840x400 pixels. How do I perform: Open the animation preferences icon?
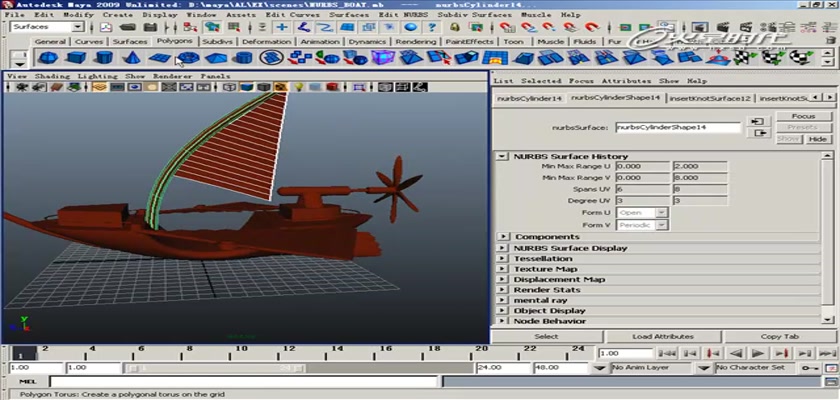pyautogui.click(x=831, y=368)
